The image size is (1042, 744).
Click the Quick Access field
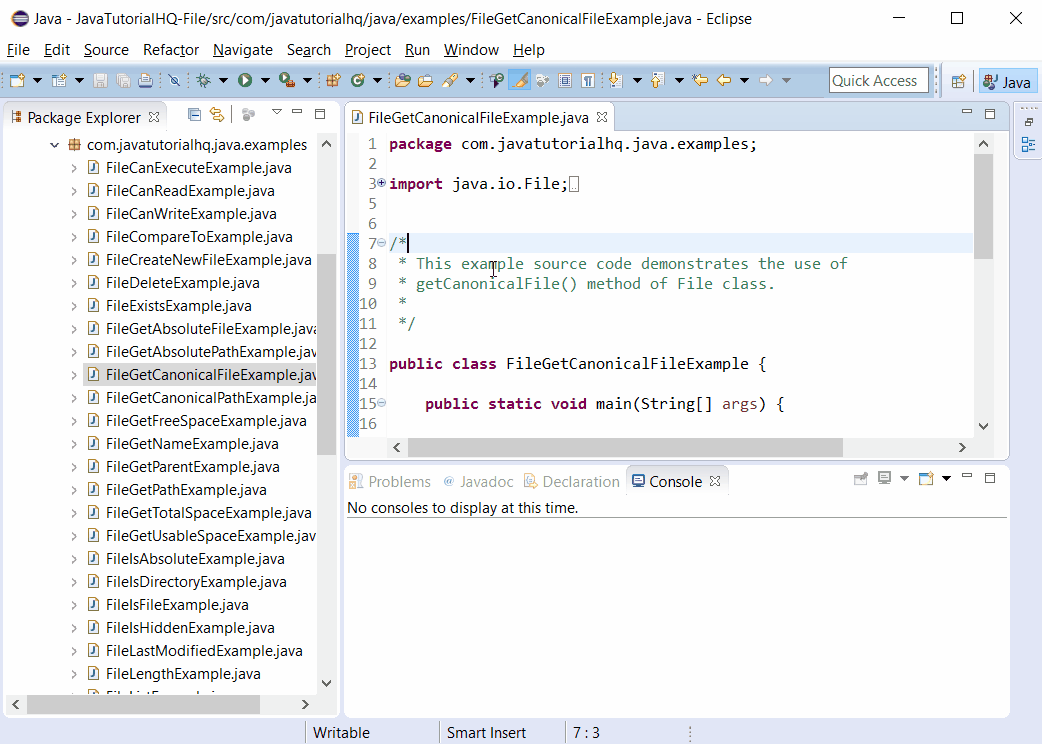[x=878, y=80]
